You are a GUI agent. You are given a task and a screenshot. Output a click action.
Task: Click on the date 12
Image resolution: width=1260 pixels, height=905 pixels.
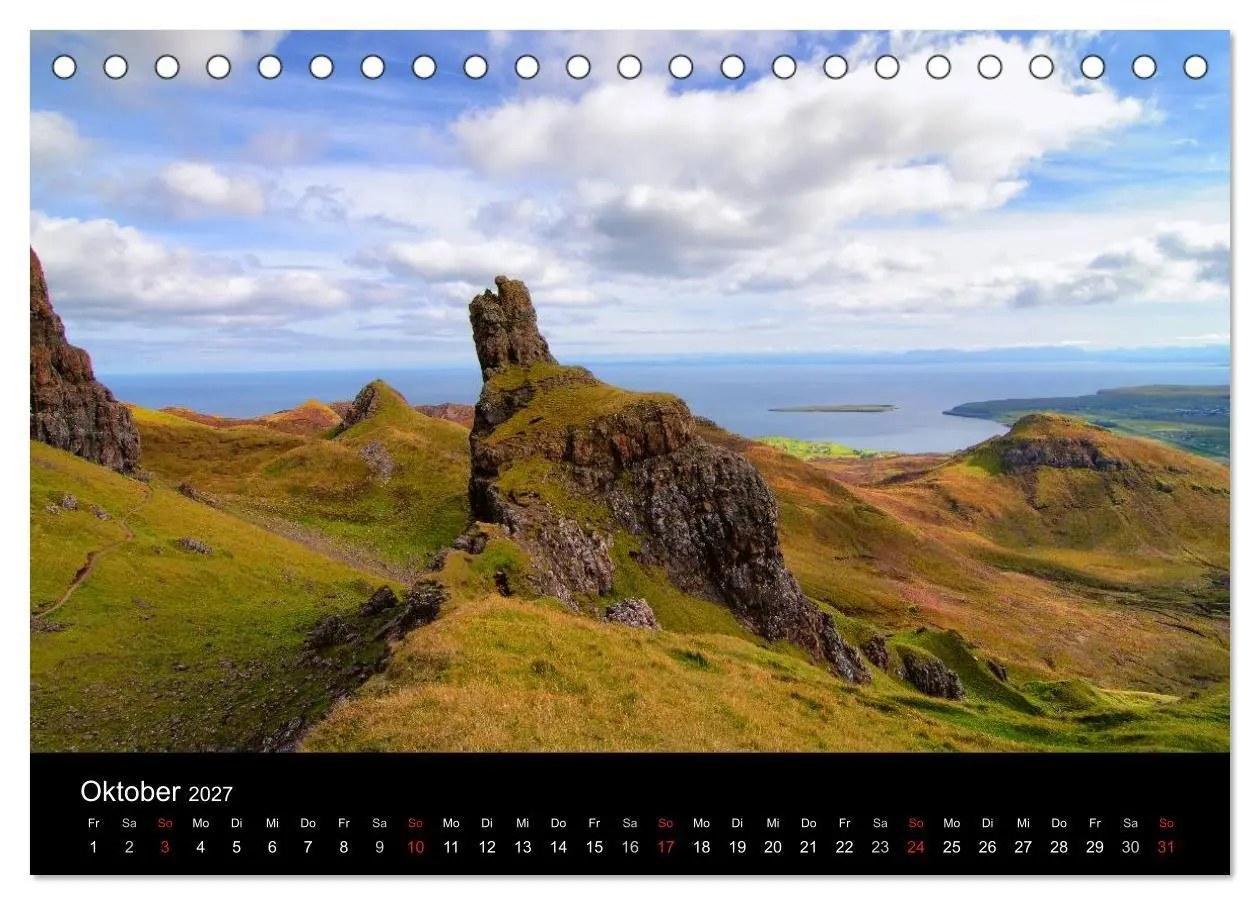[487, 847]
